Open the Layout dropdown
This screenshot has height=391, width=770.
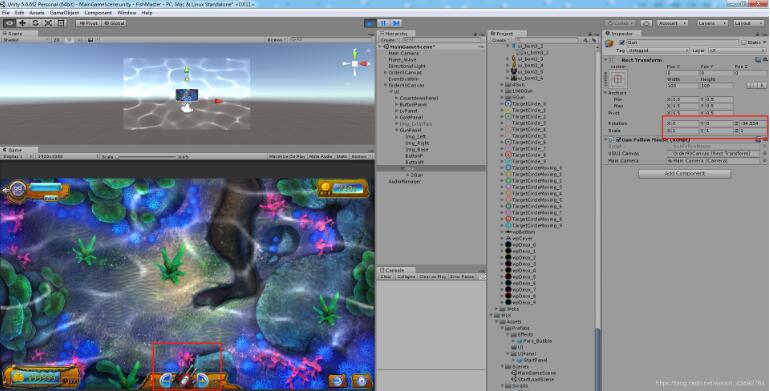pyautogui.click(x=748, y=23)
